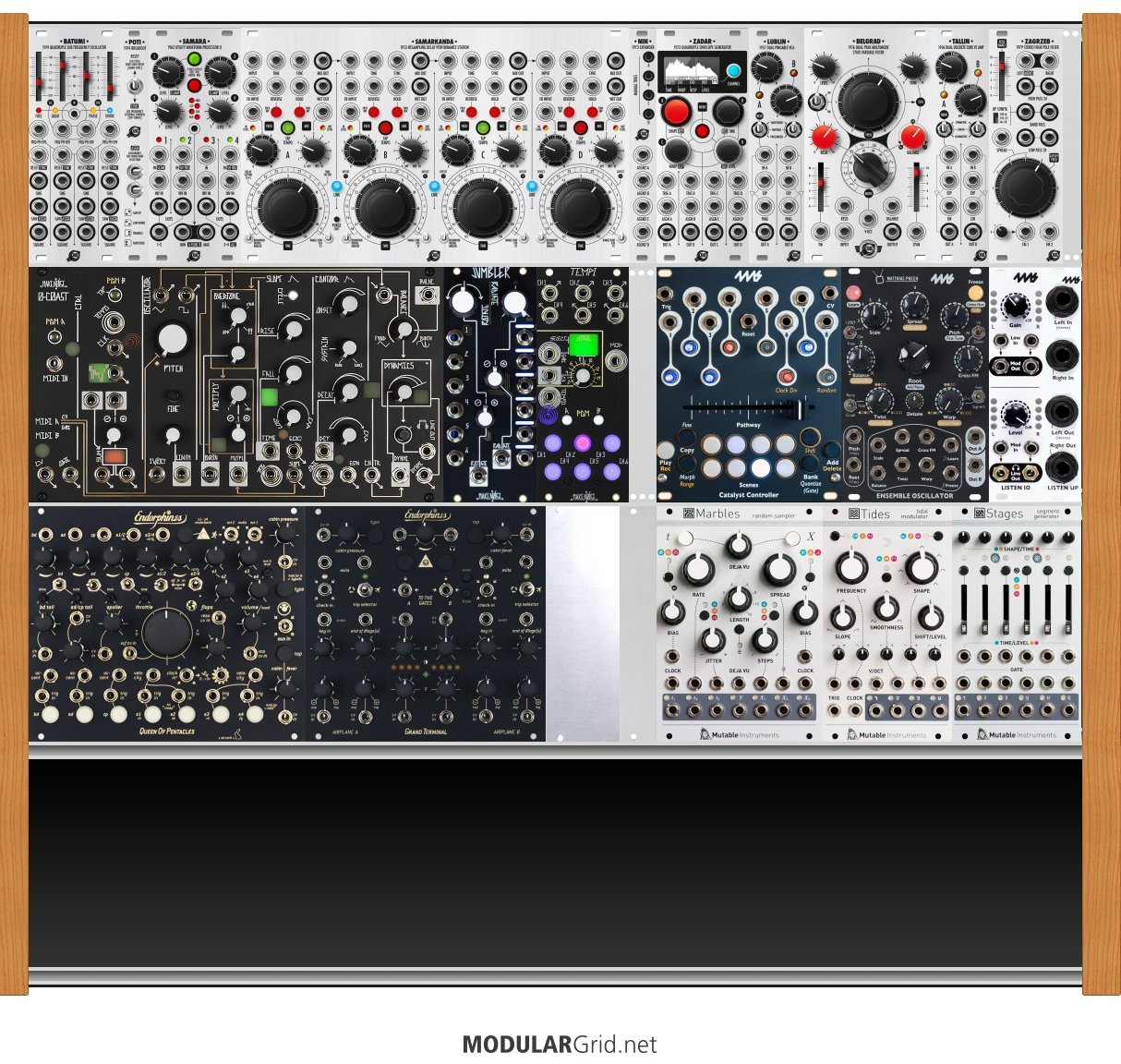
Task: Click the large 0-Coast Pitch knob
Action: (x=172, y=341)
